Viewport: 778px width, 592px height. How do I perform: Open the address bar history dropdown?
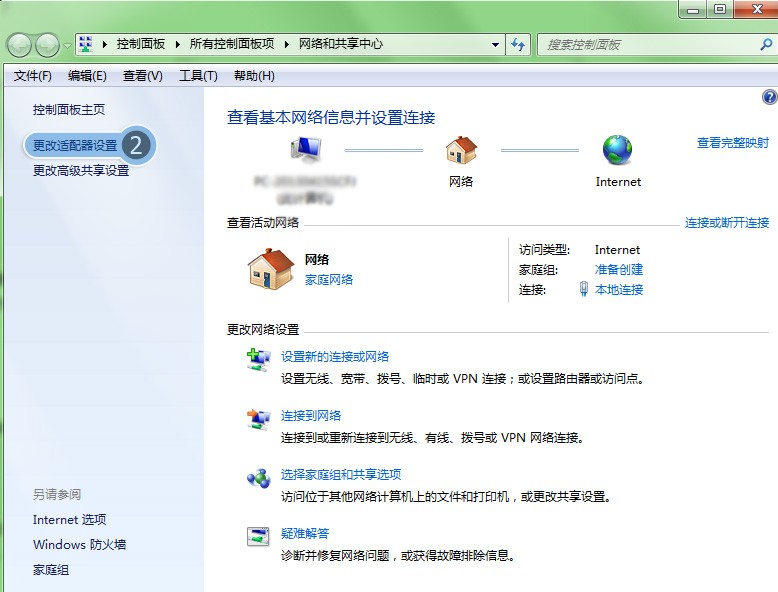click(495, 45)
